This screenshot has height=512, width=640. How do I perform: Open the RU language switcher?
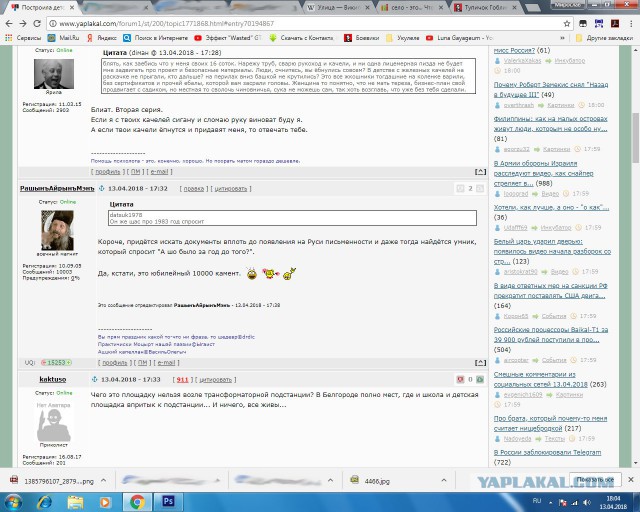tap(537, 501)
